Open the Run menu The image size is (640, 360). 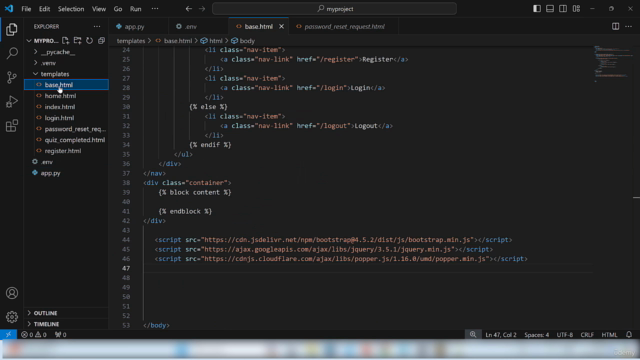[x=136, y=9]
